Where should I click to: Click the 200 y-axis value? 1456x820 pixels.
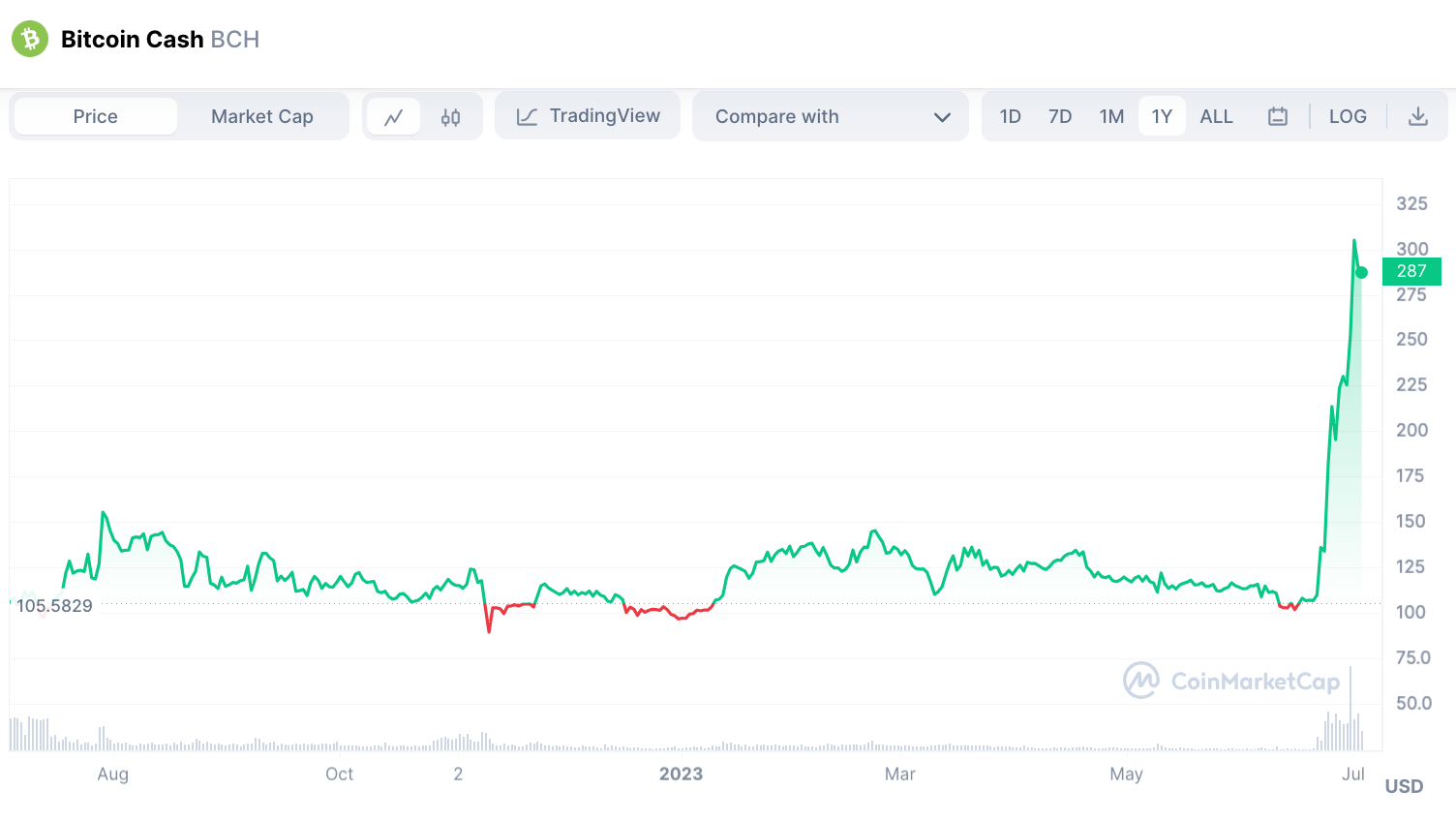(1412, 430)
